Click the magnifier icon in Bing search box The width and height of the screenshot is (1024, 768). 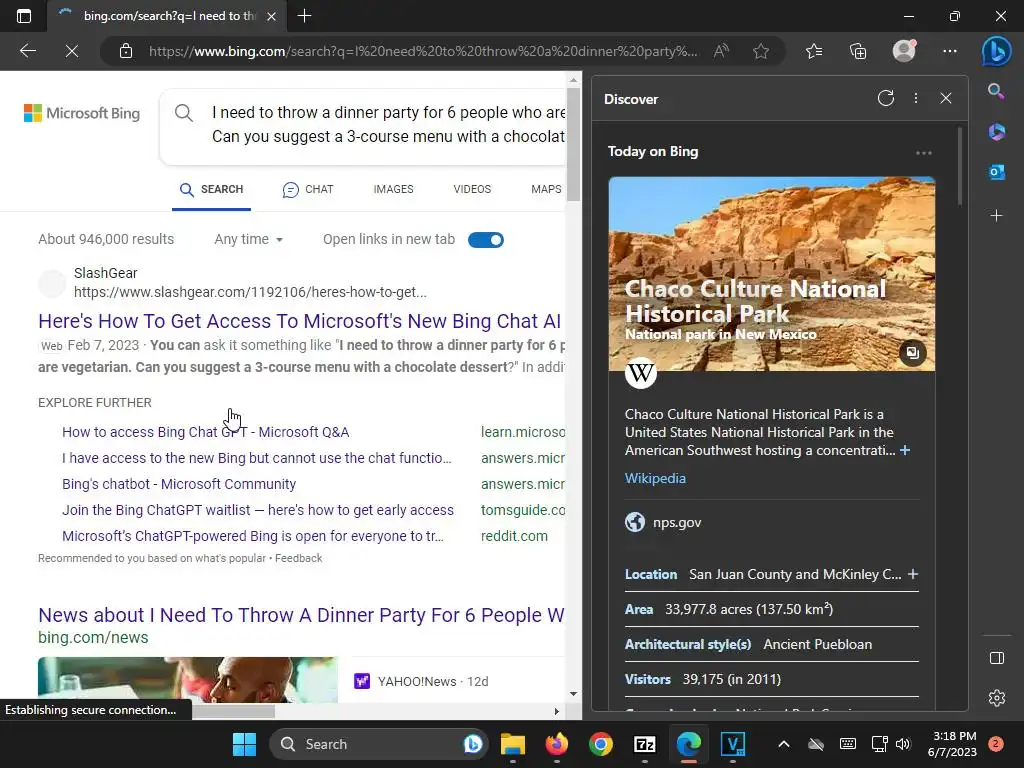coord(184,113)
